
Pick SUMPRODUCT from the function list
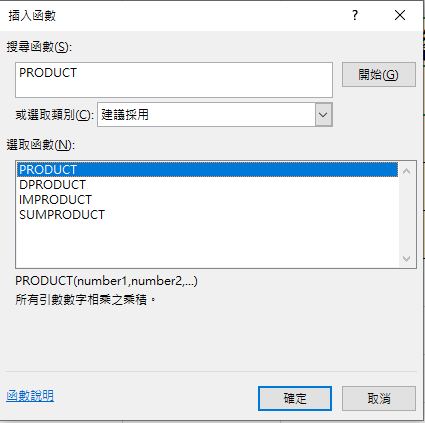click(62, 215)
